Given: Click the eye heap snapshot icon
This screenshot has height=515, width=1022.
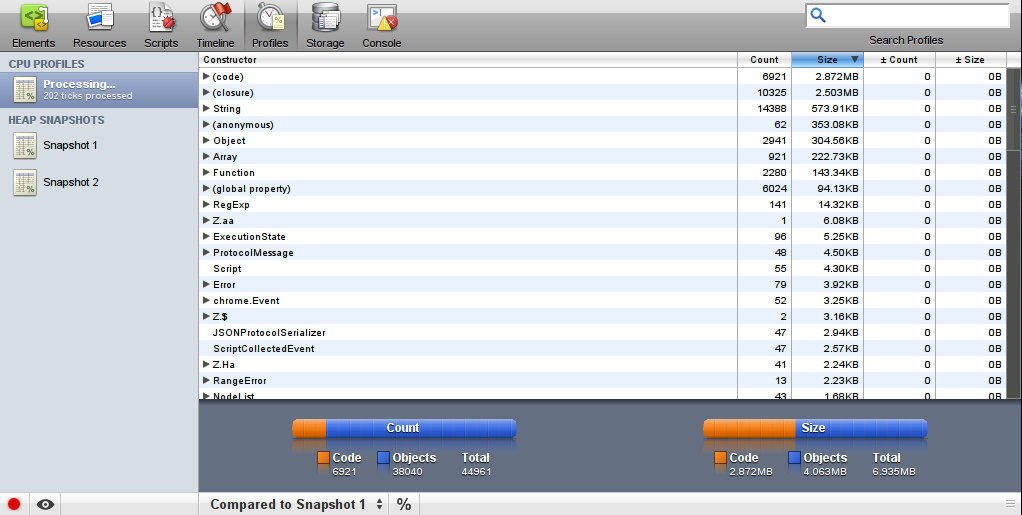Looking at the screenshot, I should [x=45, y=504].
